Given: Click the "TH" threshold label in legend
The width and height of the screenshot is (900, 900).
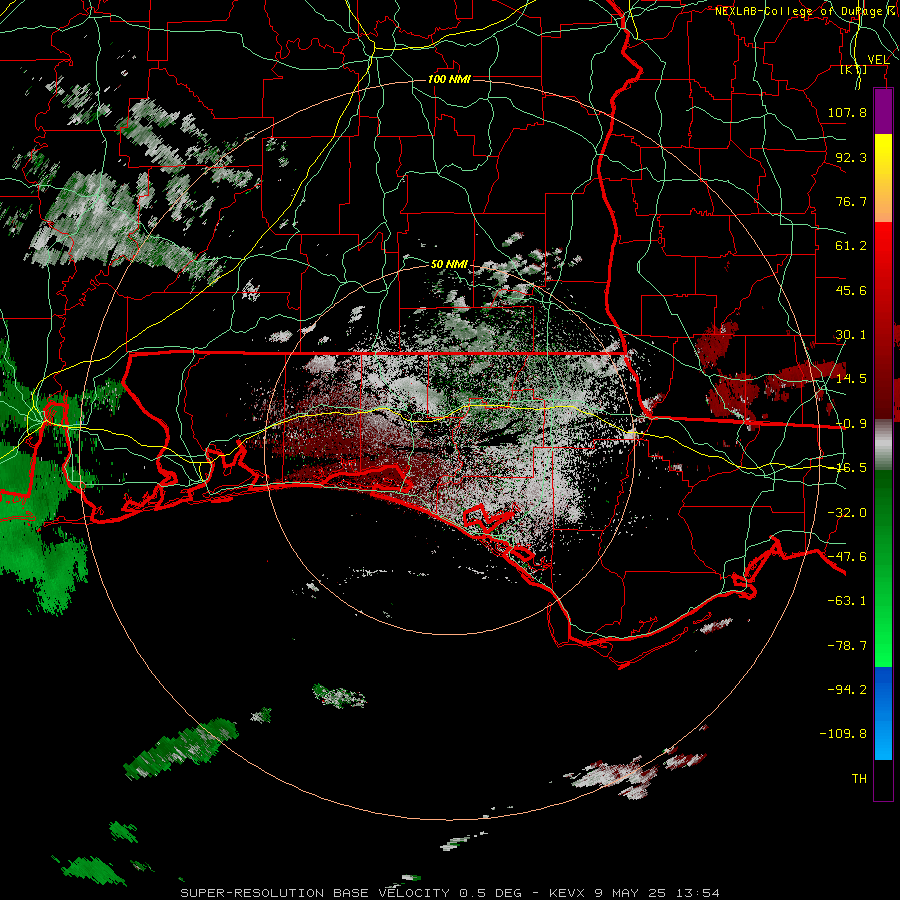Looking at the screenshot, I should click(x=859, y=779).
